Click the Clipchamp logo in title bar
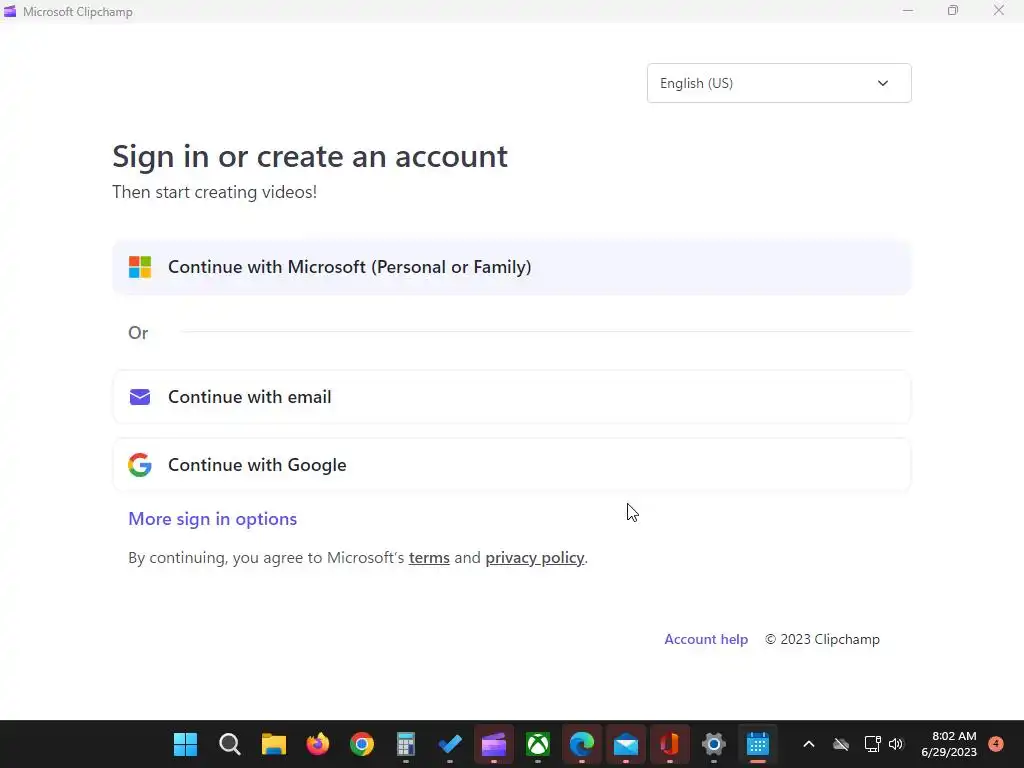This screenshot has width=1024, height=768. pyautogui.click(x=10, y=11)
